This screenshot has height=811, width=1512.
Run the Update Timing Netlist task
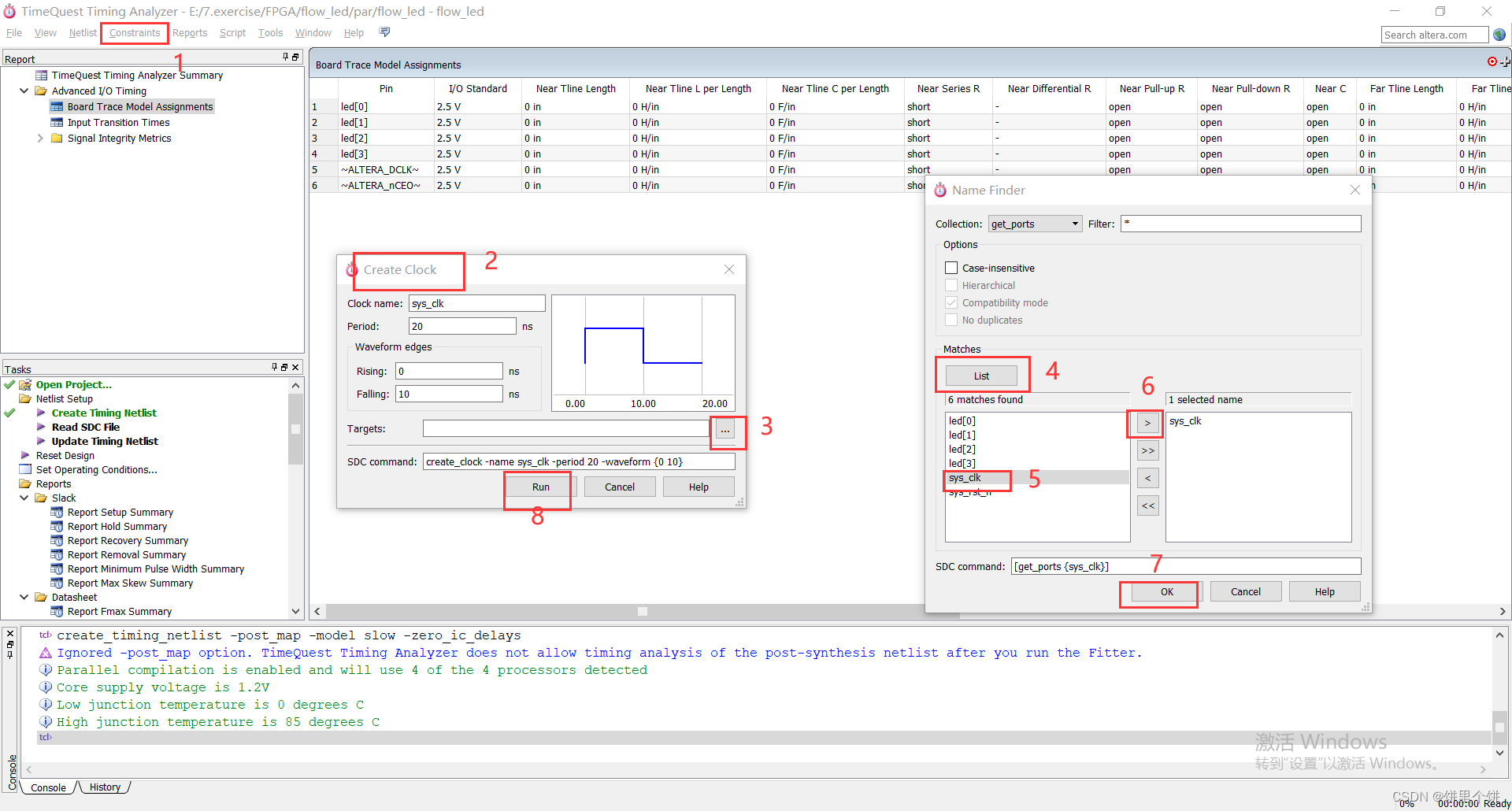point(105,442)
